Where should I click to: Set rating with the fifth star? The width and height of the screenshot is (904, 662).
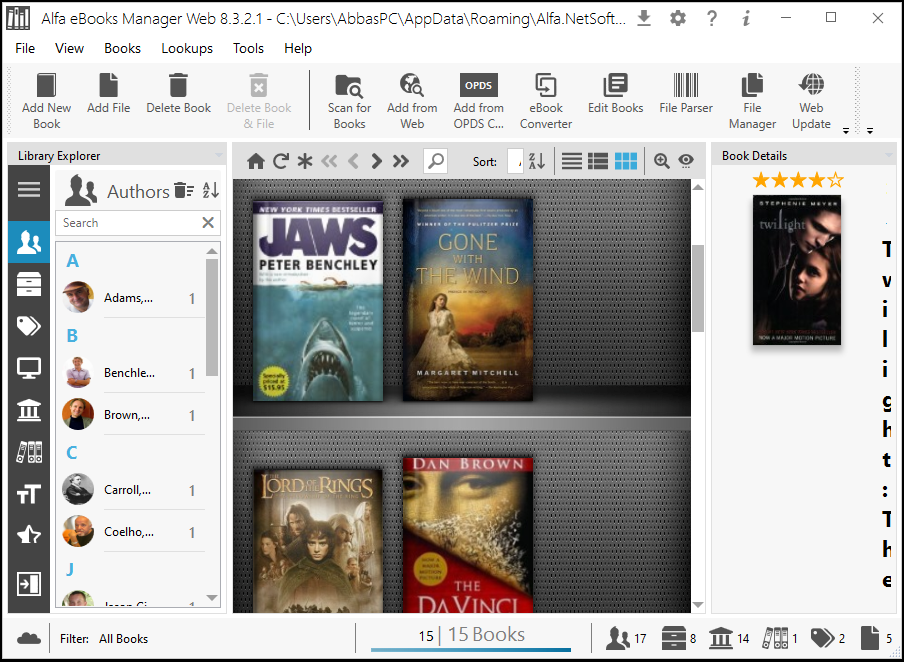(835, 180)
